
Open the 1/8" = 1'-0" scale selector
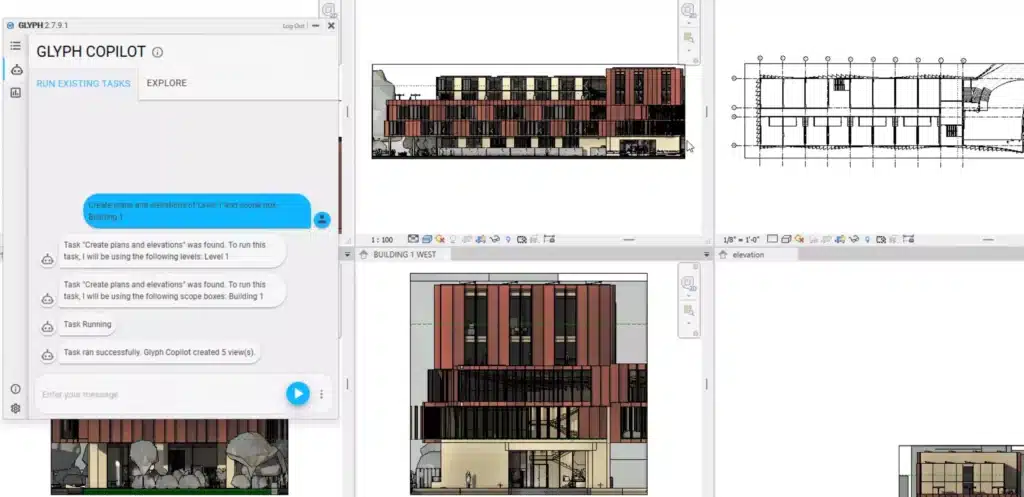point(741,240)
